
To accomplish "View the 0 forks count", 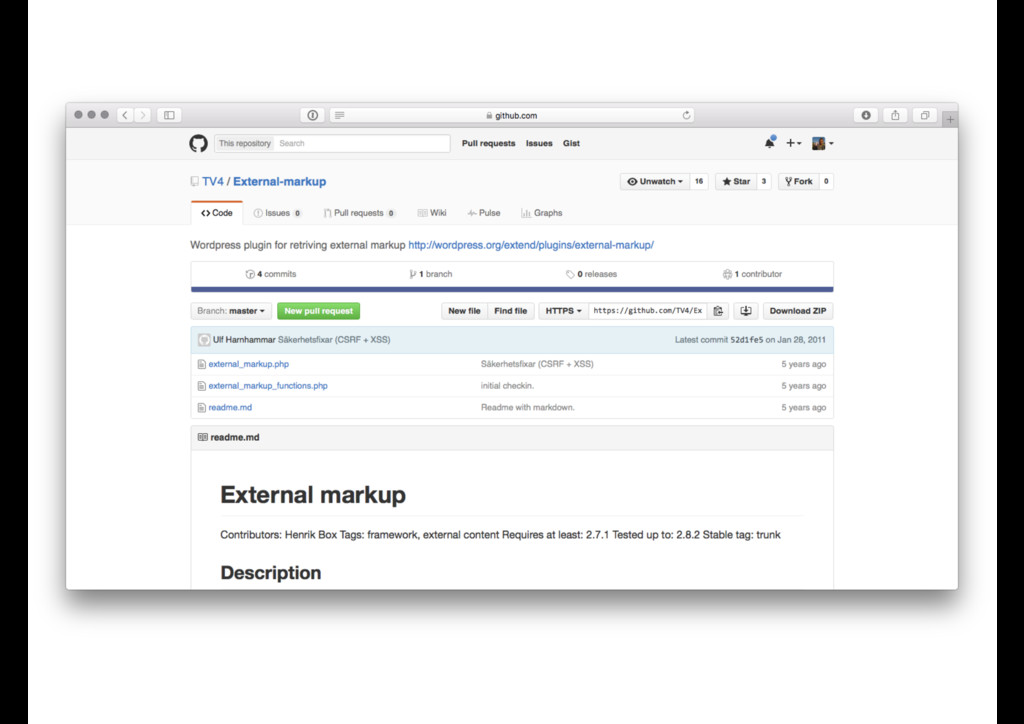I will tap(826, 181).
